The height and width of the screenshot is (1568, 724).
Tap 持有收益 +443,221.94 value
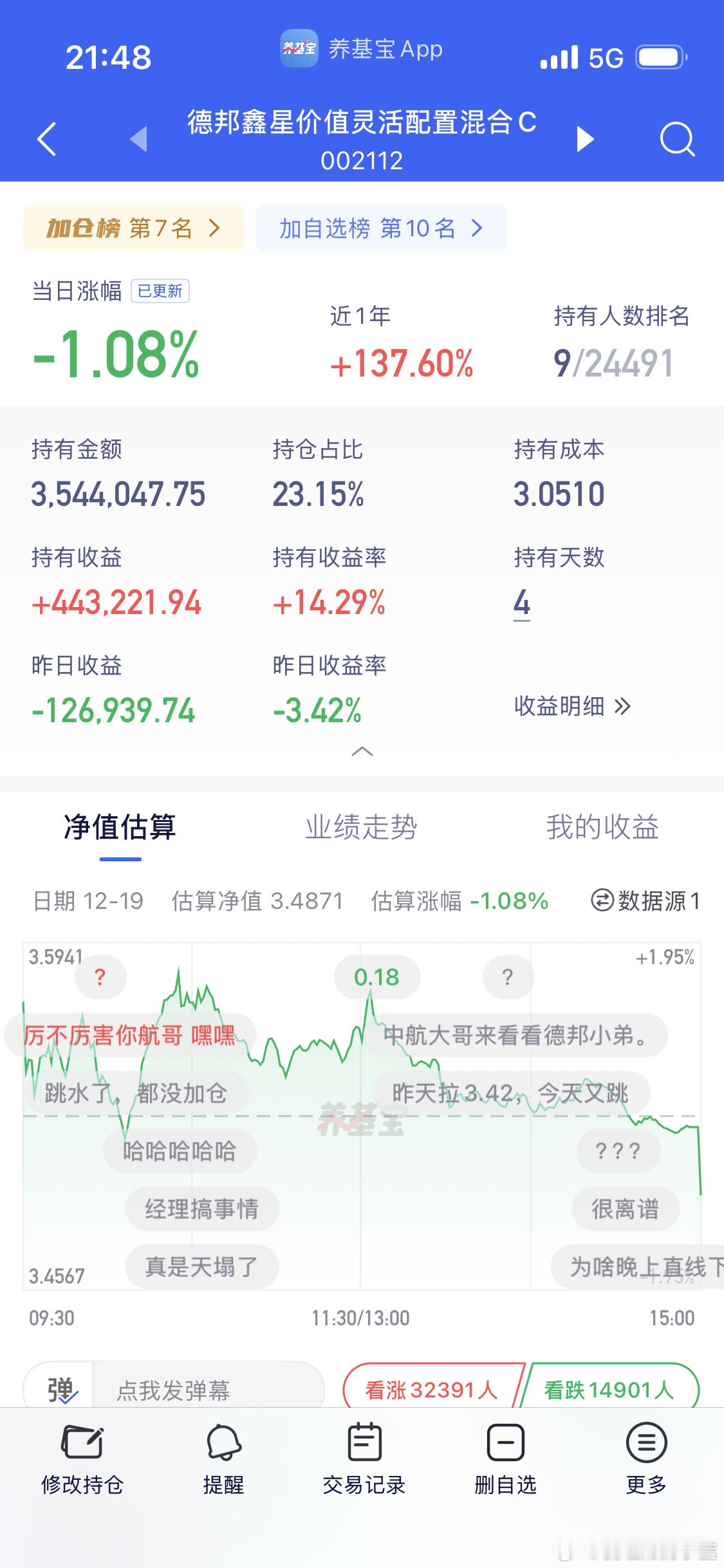(x=116, y=603)
